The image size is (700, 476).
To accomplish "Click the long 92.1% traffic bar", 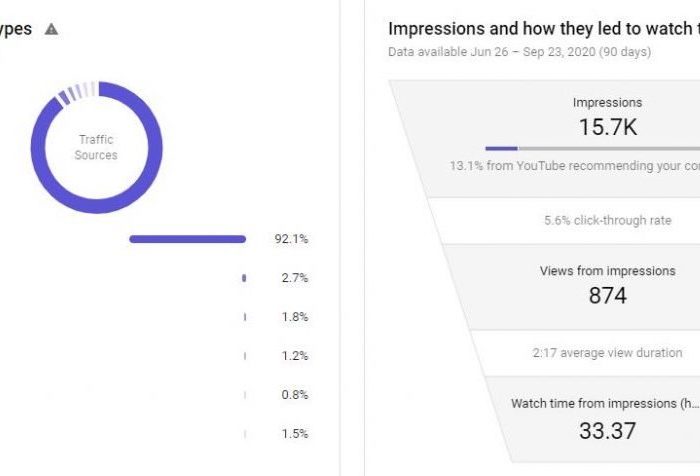I will click(187, 239).
